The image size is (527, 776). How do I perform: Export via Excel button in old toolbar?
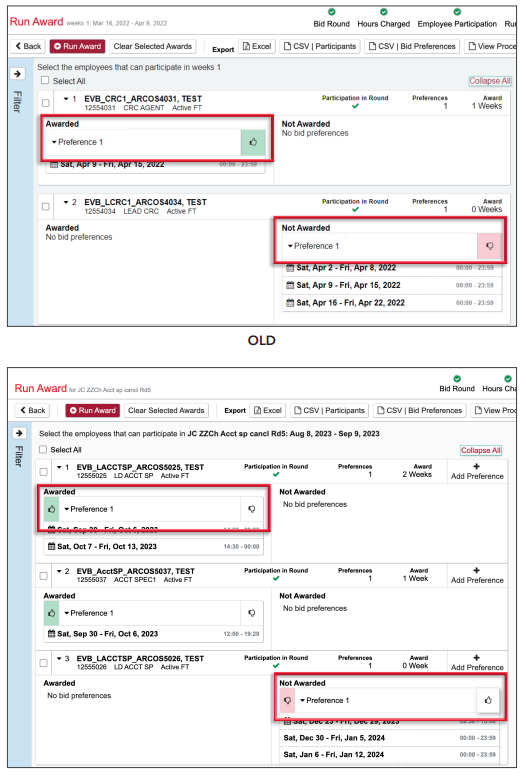(257, 46)
